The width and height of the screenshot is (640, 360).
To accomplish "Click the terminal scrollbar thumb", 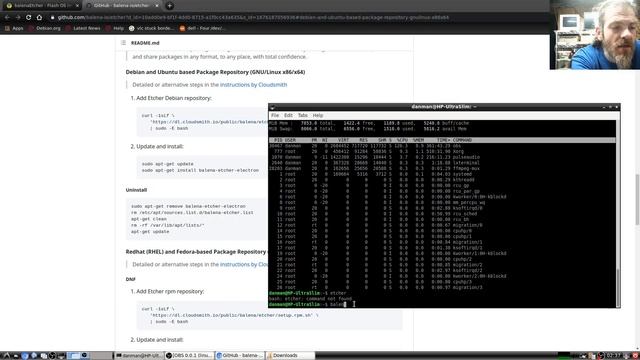I will pos(618,288).
